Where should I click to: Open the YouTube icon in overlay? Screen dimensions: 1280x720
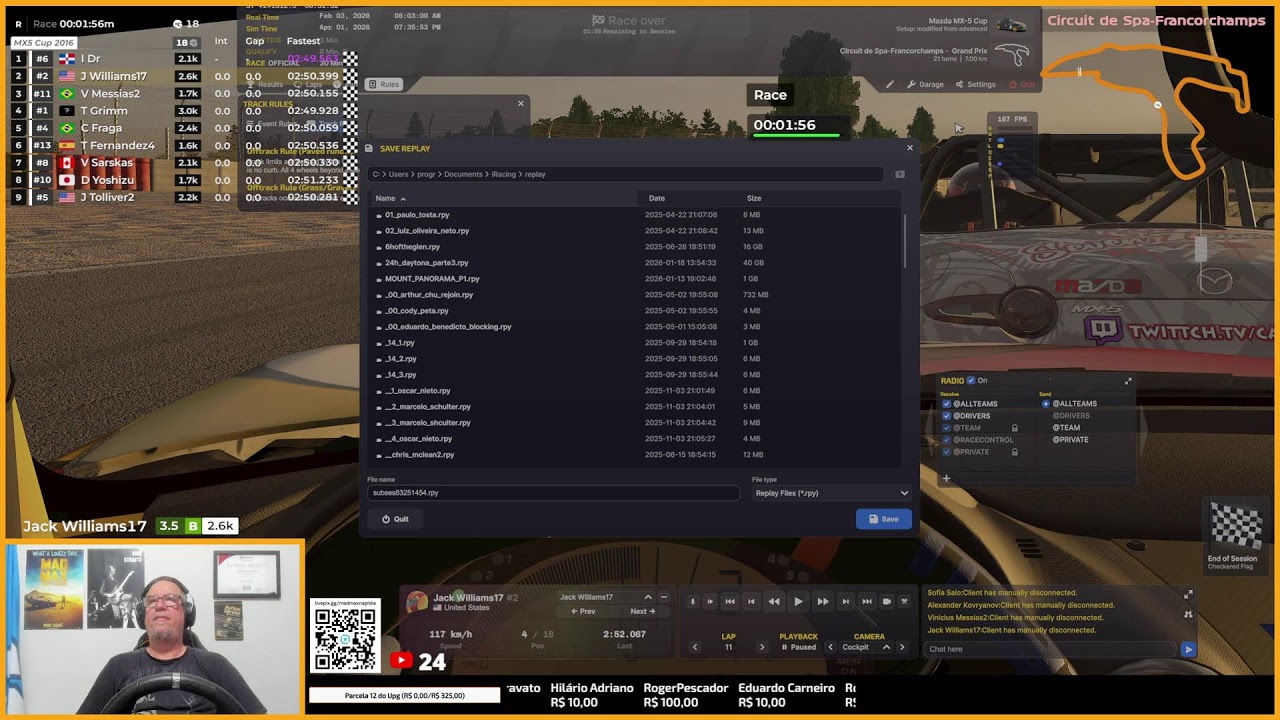401,660
